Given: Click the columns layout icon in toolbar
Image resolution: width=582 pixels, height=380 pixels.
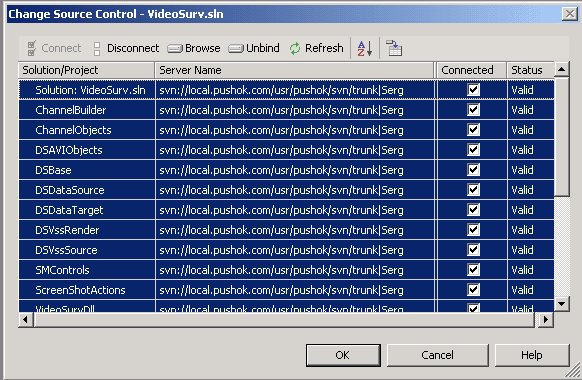Looking at the screenshot, I should 394,48.
